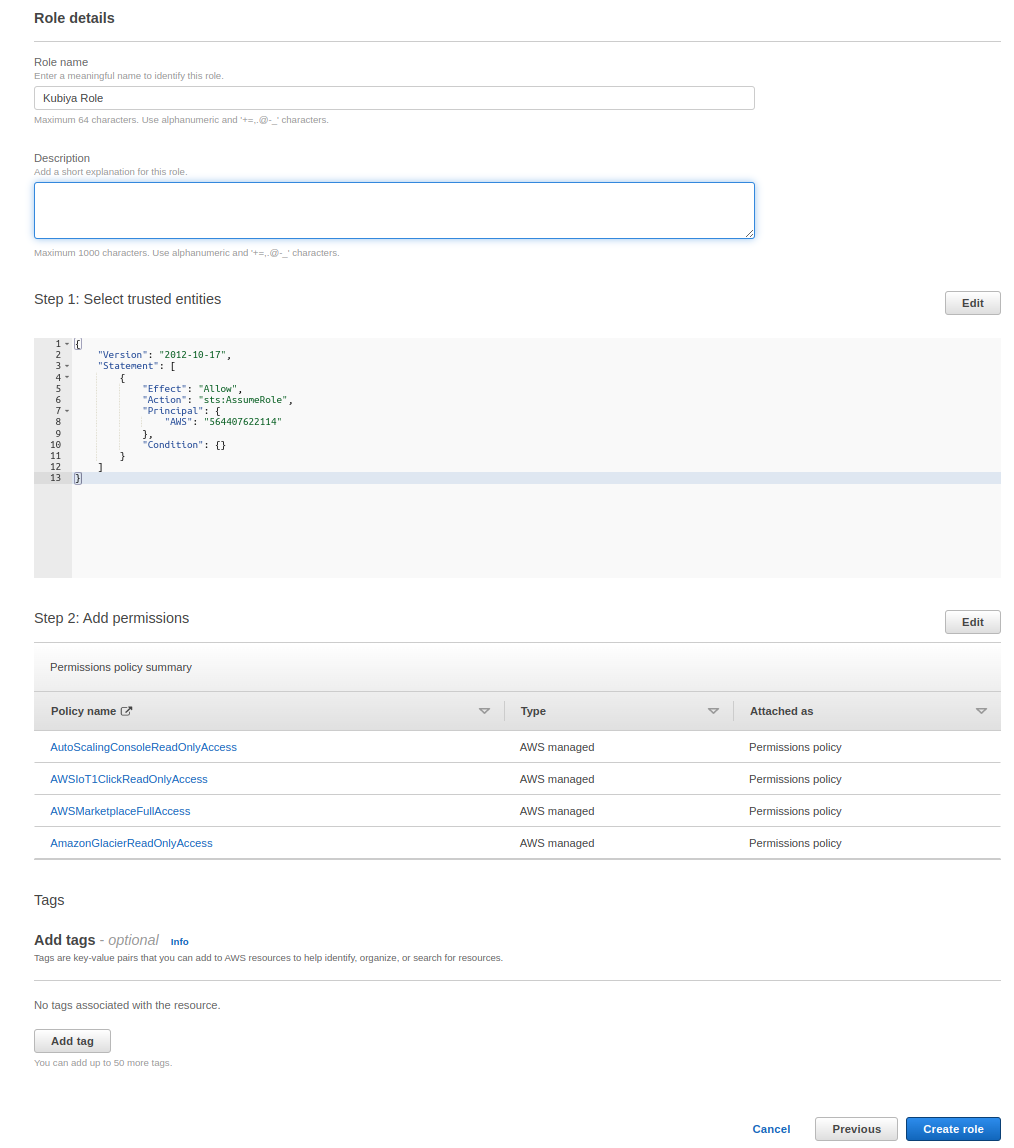Image resolution: width=1014 pixels, height=1148 pixels.
Task: Go back with the Previous button
Action: pyautogui.click(x=856, y=1129)
